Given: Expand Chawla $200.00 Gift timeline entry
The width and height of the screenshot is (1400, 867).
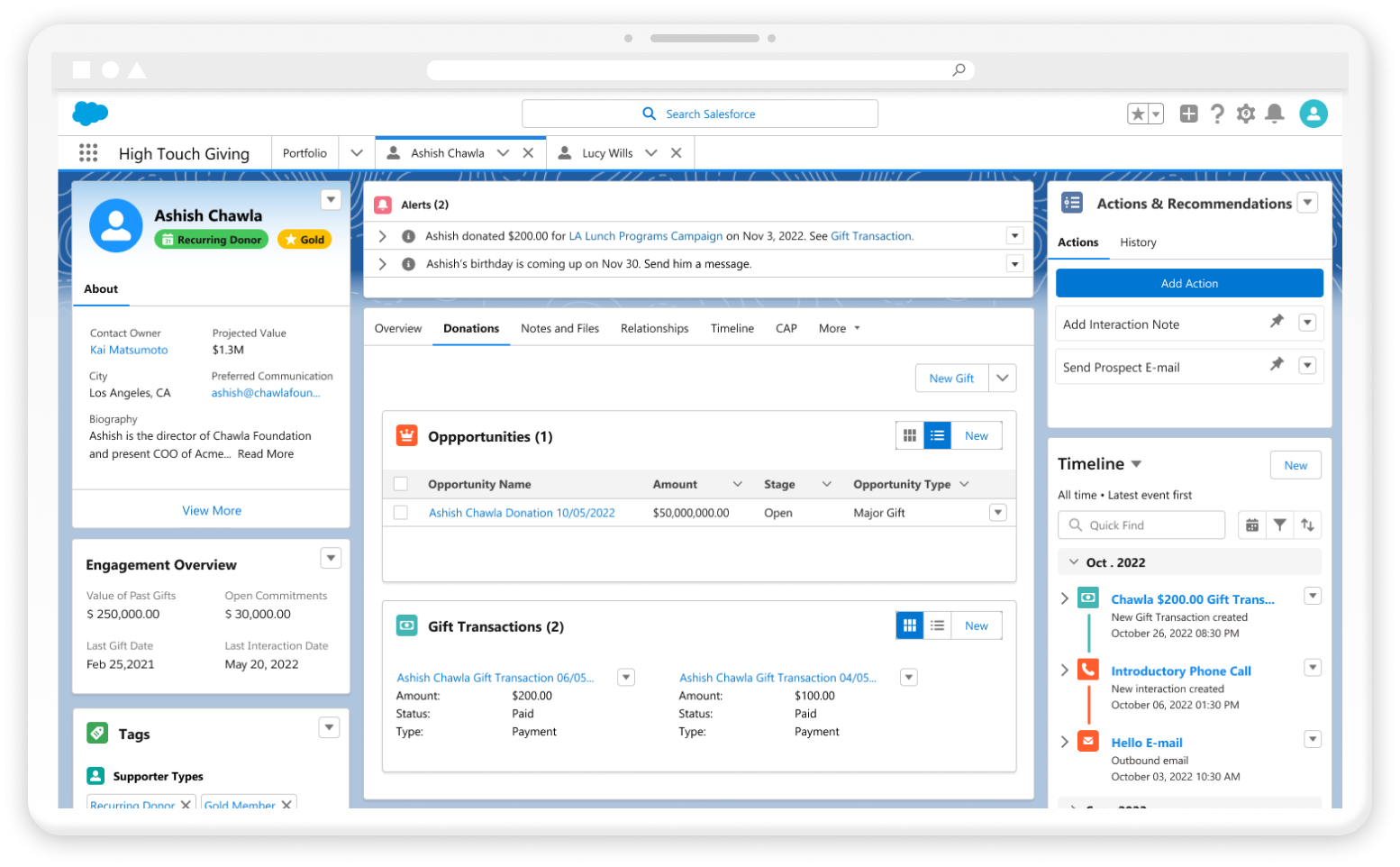Looking at the screenshot, I should pyautogui.click(x=1065, y=598).
